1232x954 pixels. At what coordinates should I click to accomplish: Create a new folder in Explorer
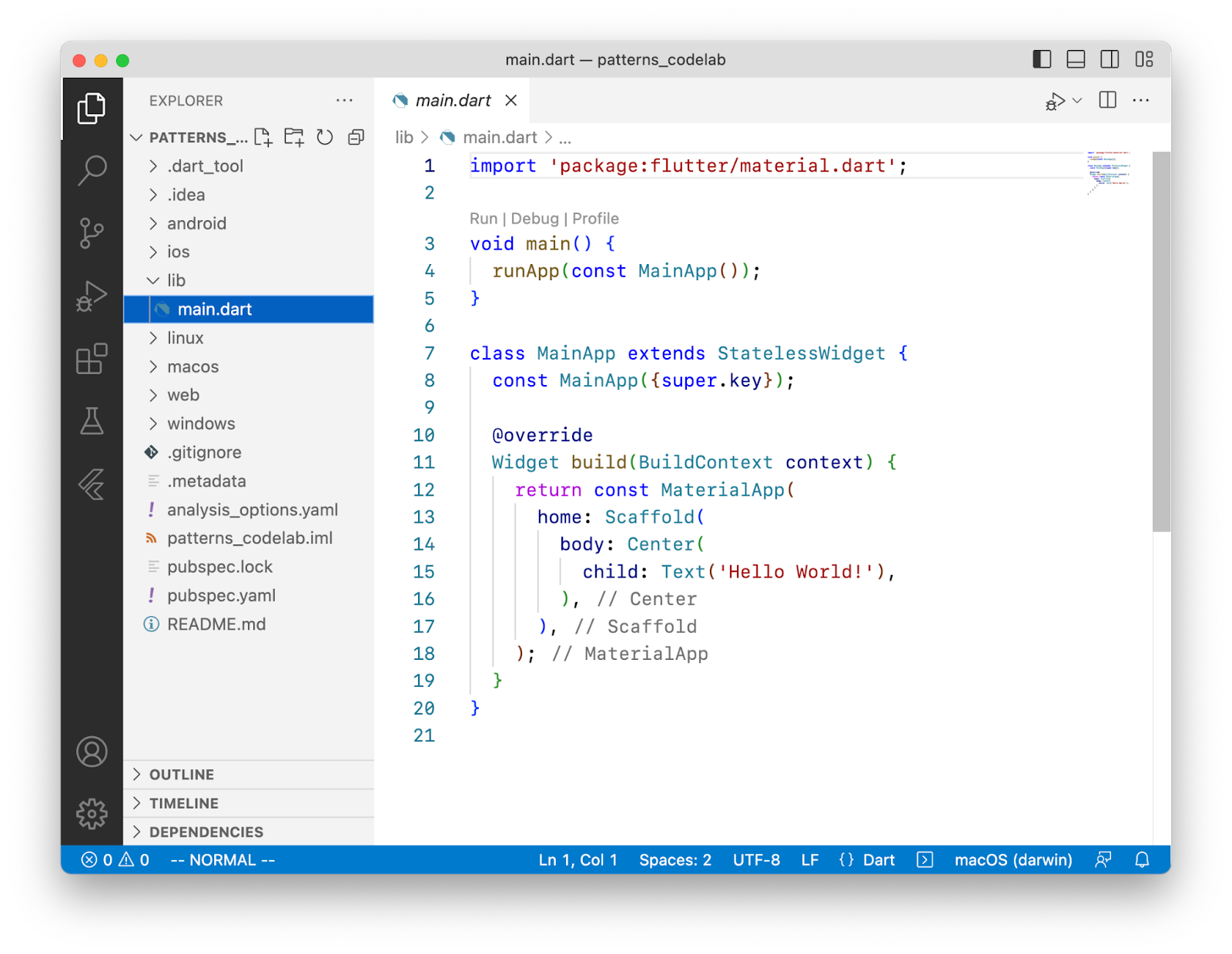tap(293, 137)
